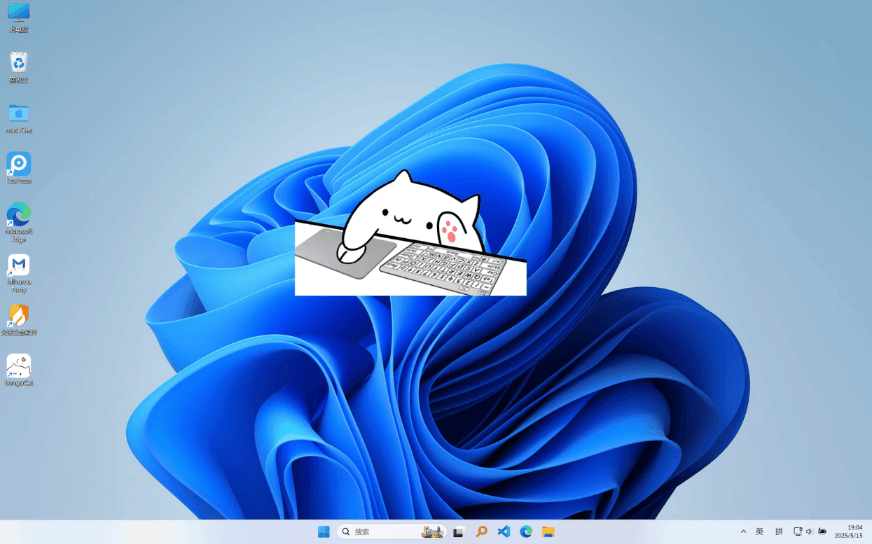Switch the 英 input language indicator
Screen dimensions: 872x544
click(x=760, y=532)
